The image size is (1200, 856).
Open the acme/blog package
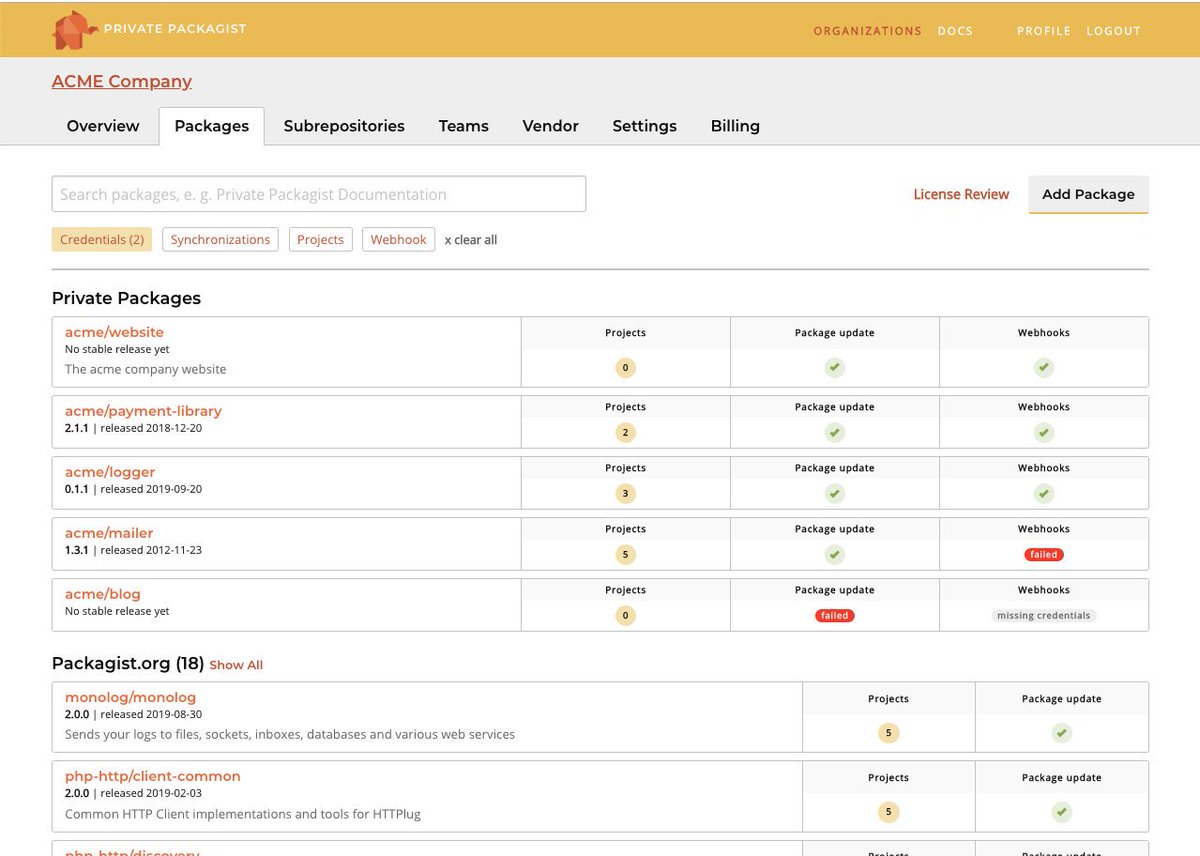(103, 594)
